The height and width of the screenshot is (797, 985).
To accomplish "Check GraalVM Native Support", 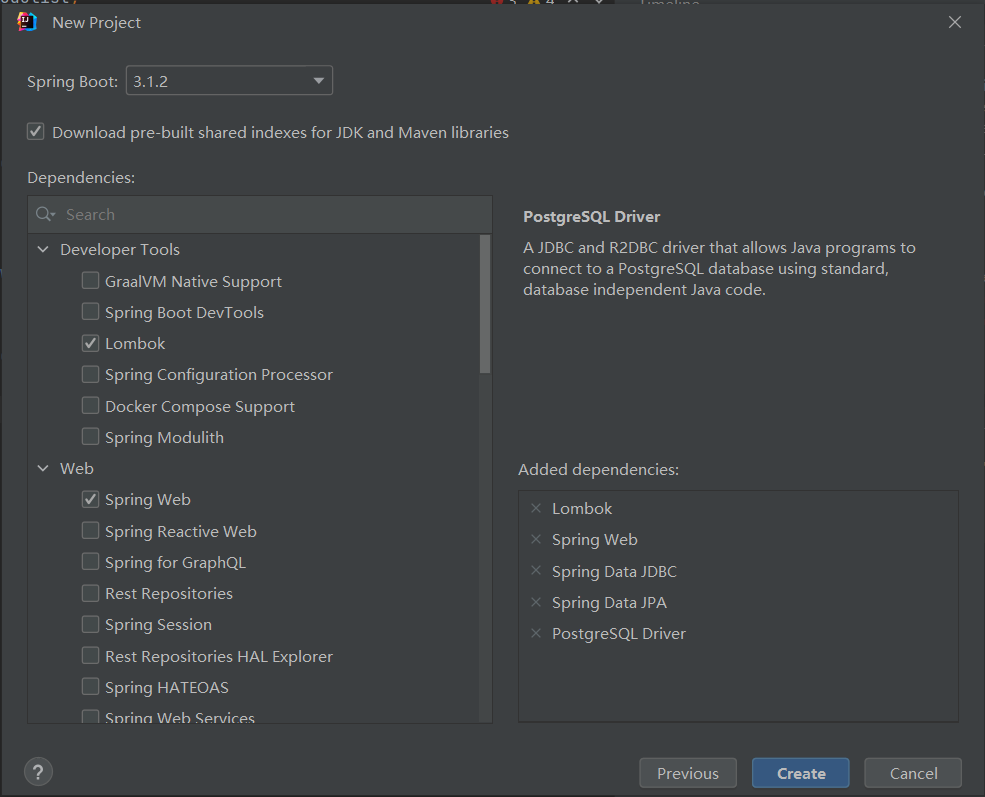I will (x=90, y=280).
